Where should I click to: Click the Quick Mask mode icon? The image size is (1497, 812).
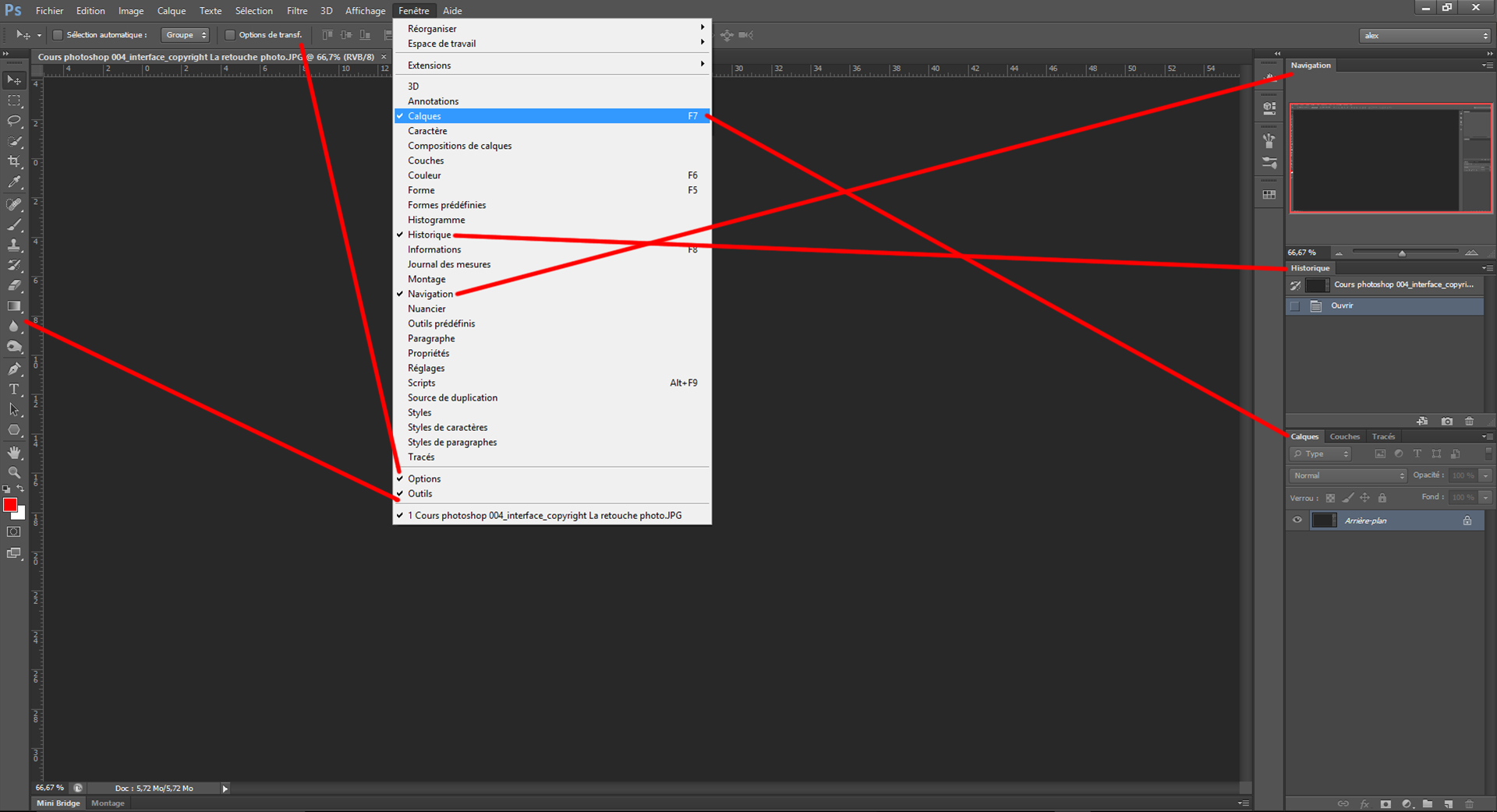[14, 532]
